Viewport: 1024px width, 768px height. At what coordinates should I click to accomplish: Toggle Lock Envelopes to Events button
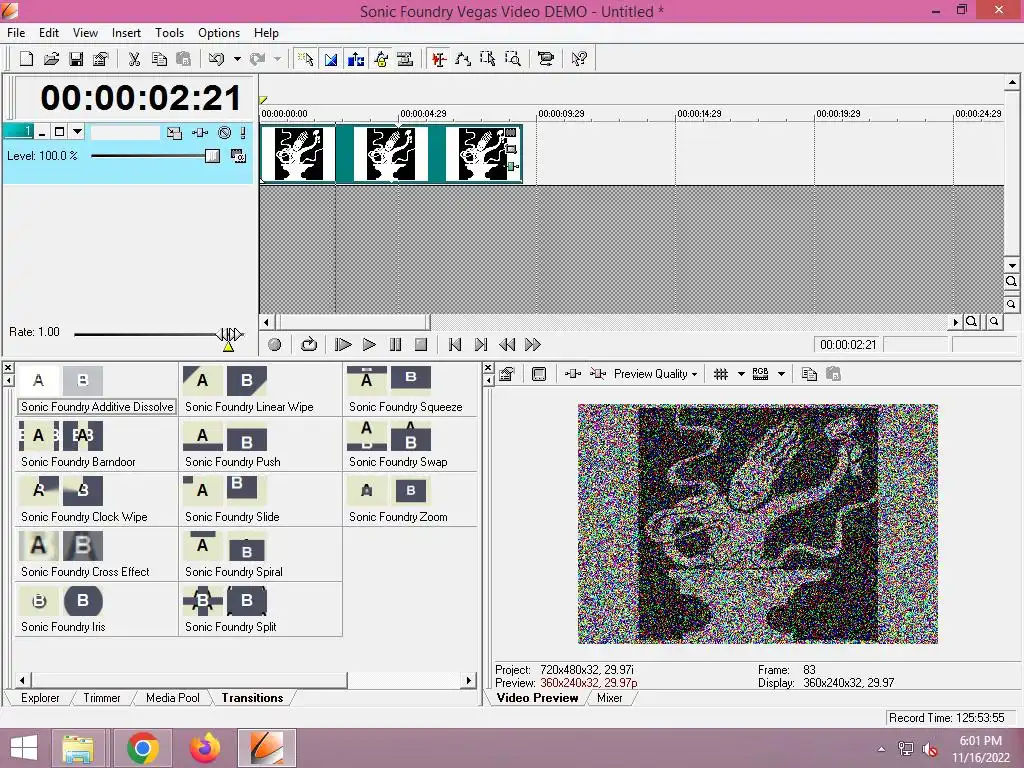click(381, 59)
